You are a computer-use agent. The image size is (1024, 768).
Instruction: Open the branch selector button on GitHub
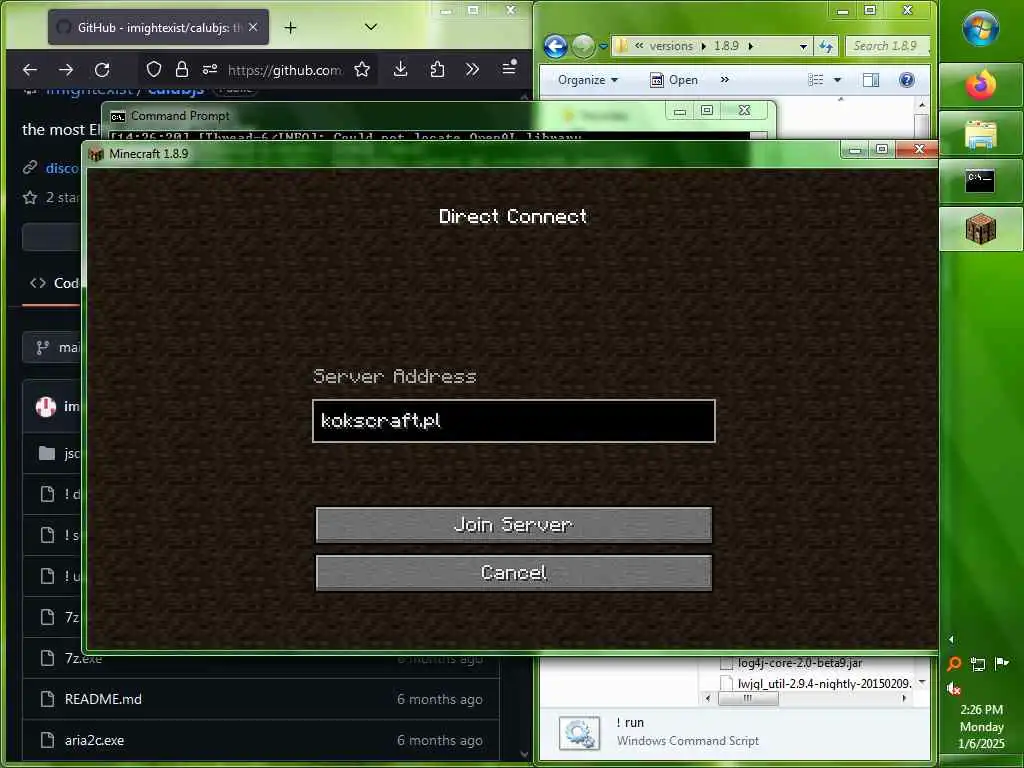[x=52, y=347]
